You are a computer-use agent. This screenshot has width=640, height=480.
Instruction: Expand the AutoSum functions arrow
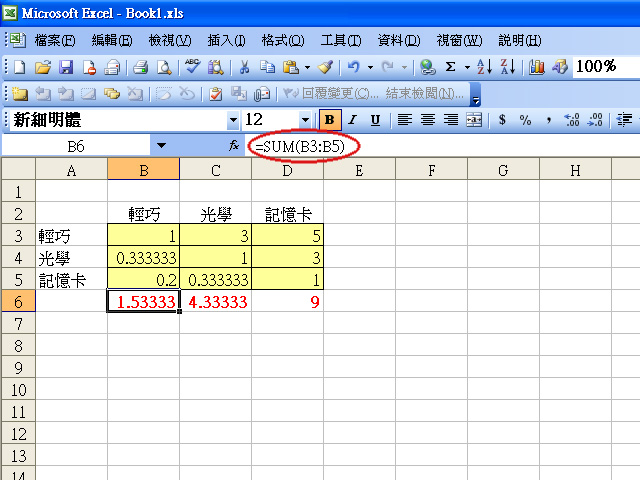[467, 67]
